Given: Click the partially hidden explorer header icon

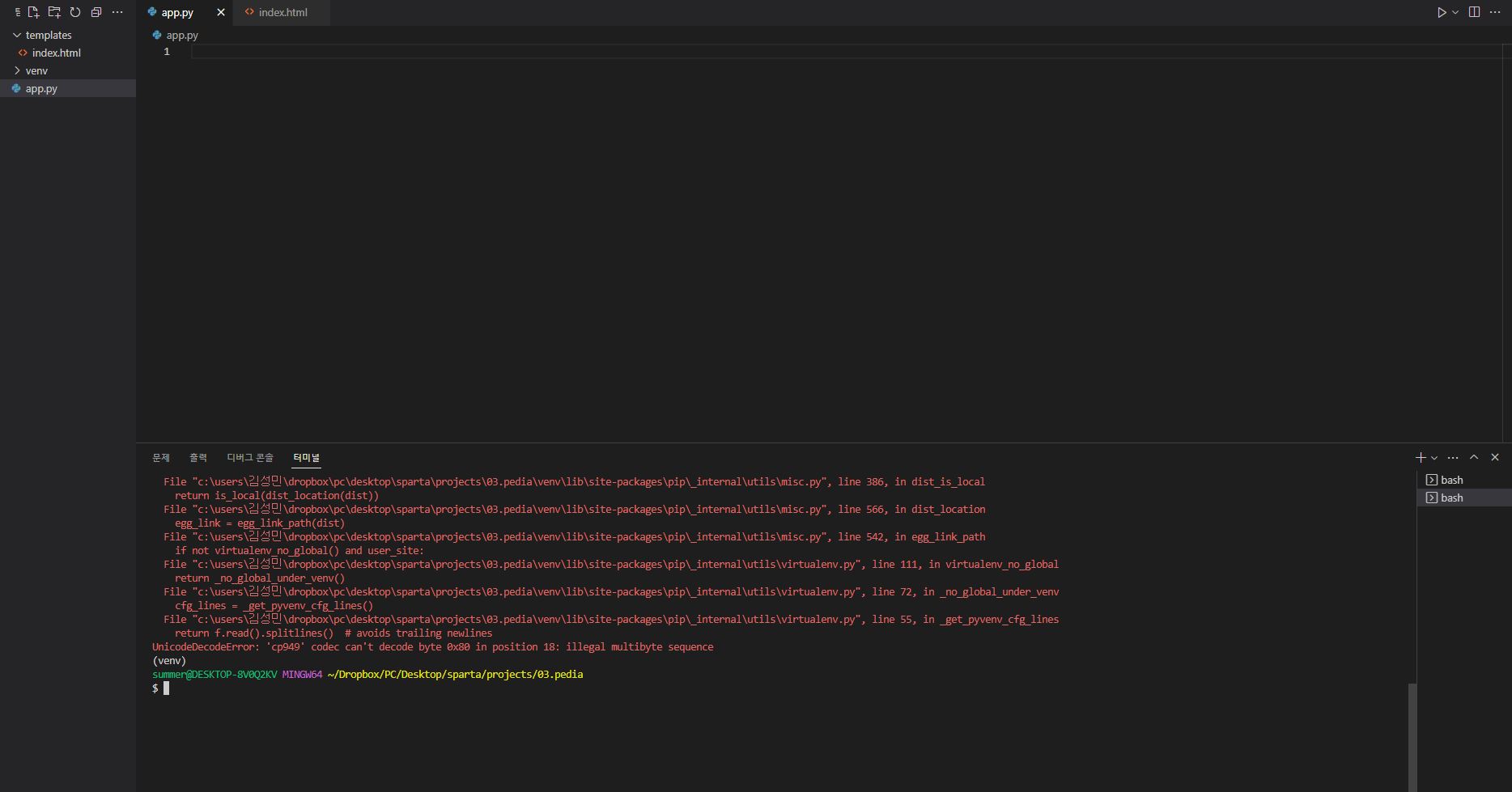Looking at the screenshot, I should [x=17, y=12].
